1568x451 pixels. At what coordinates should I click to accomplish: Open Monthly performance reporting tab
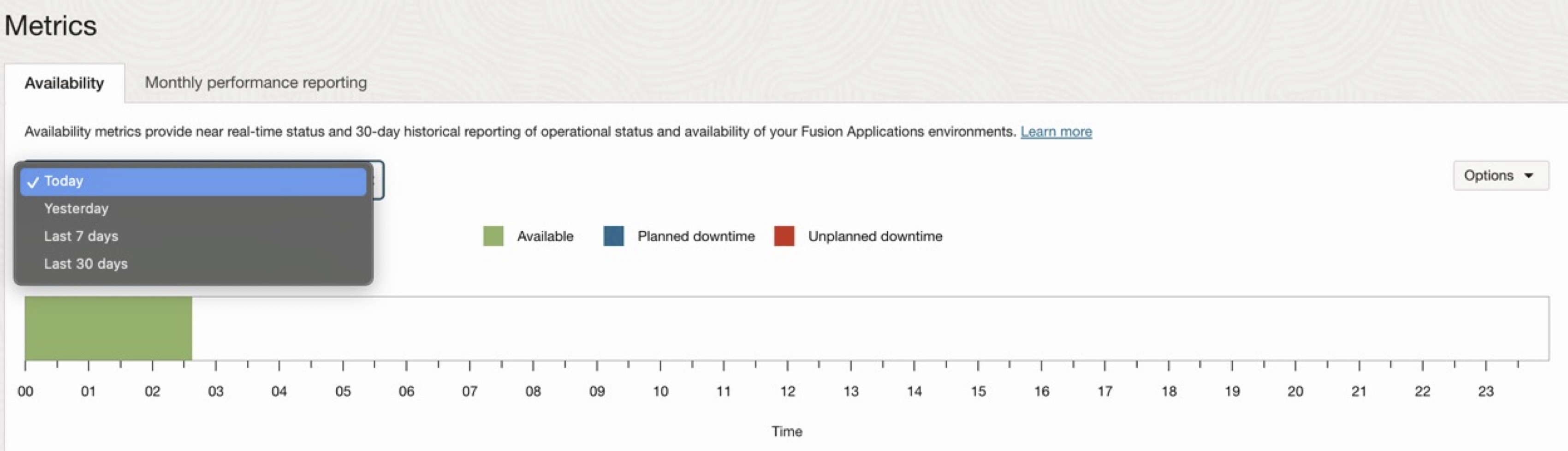(x=255, y=82)
